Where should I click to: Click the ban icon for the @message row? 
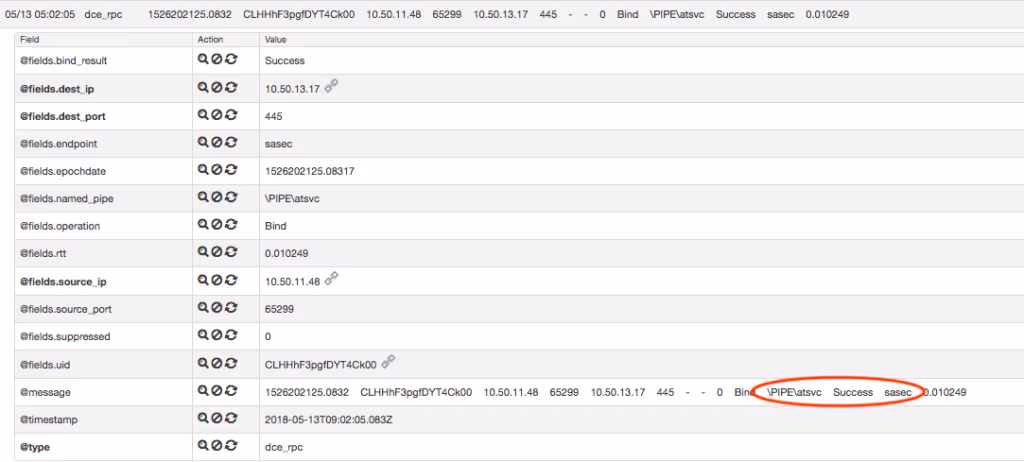pyautogui.click(x=217, y=391)
